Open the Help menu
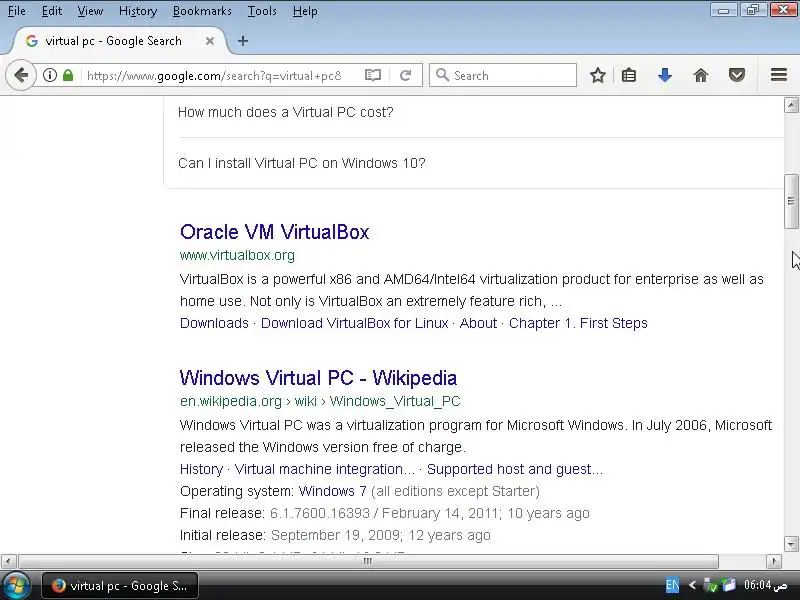Image resolution: width=800 pixels, height=600 pixels. coord(305,11)
